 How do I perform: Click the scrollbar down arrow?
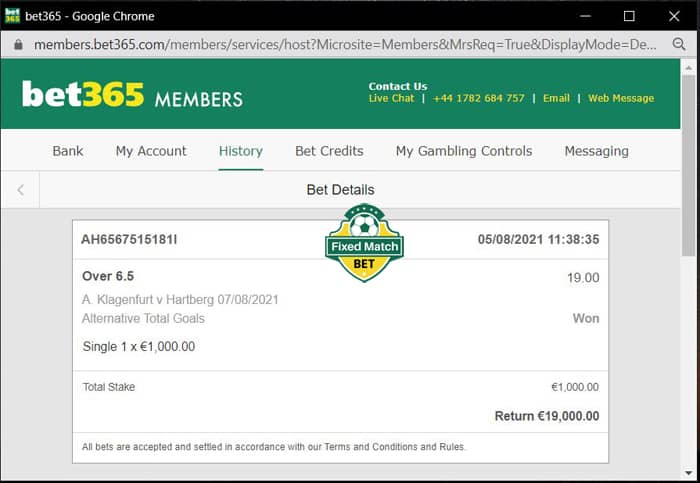pyautogui.click(x=688, y=473)
